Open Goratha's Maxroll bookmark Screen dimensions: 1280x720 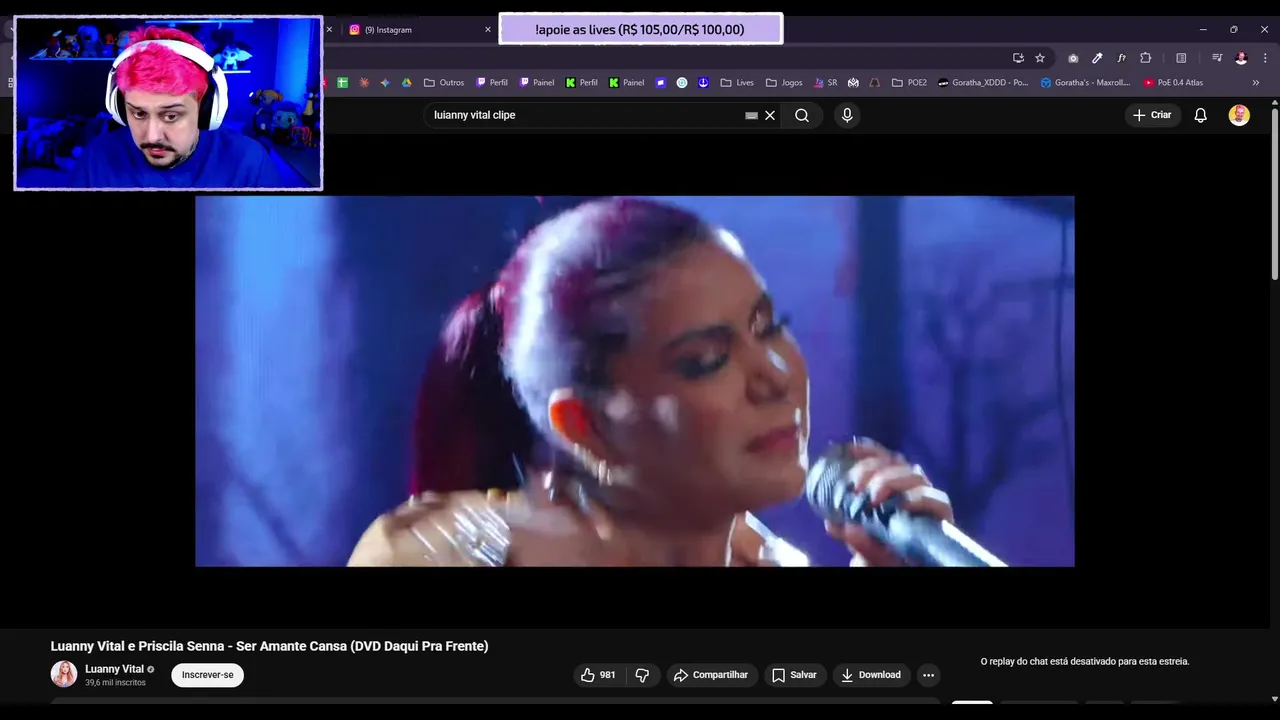click(1085, 83)
